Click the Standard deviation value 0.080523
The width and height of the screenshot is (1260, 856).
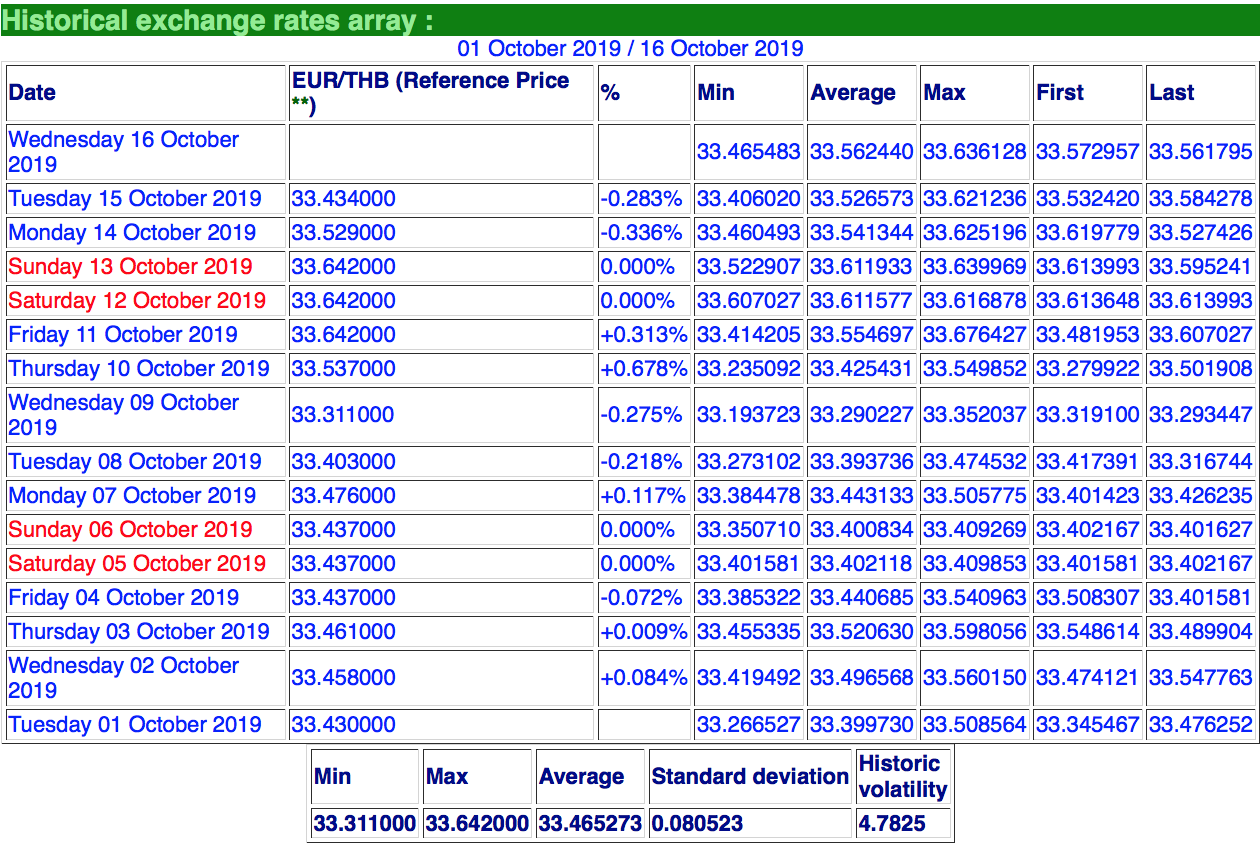click(697, 824)
